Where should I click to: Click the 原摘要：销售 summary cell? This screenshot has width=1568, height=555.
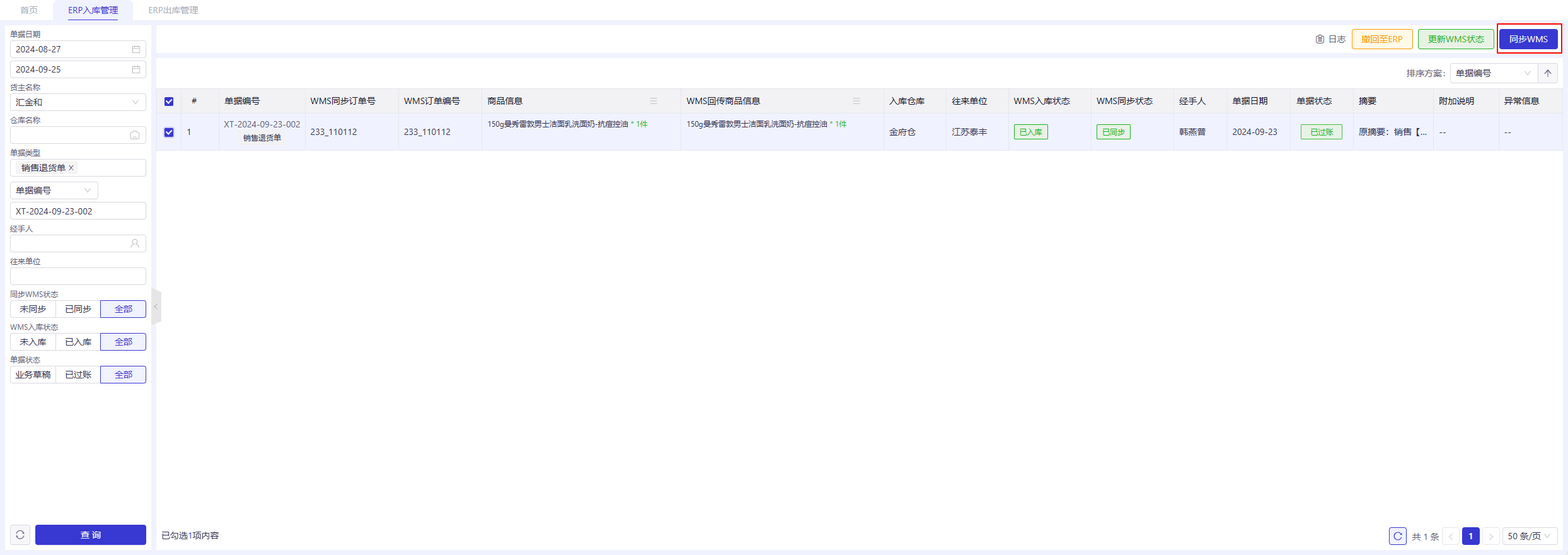[1393, 132]
